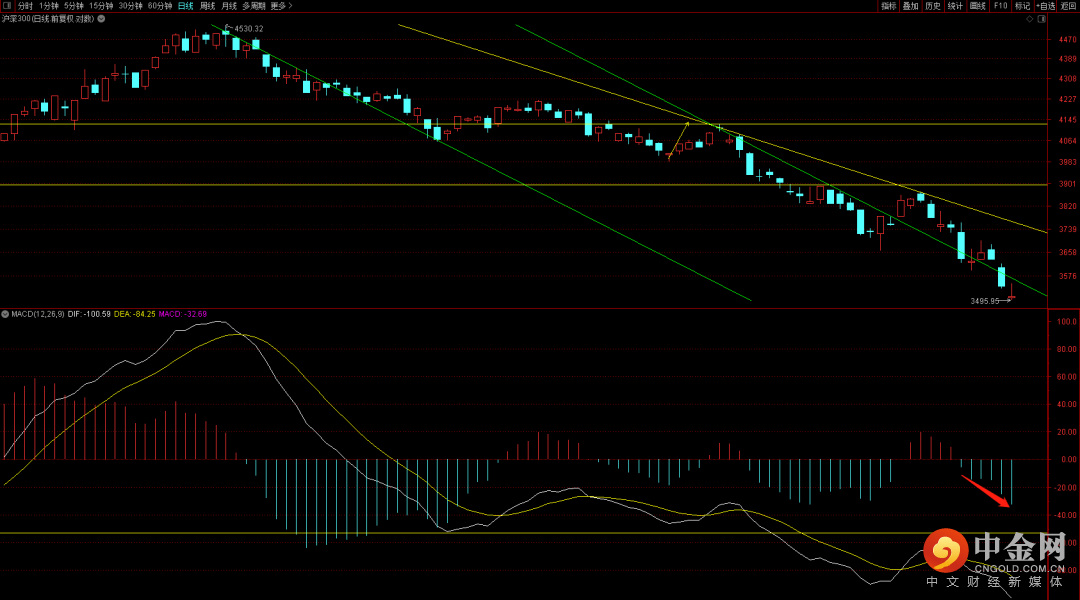
Task: Click the panel layout icon at top-left
Action: [x=6, y=6]
